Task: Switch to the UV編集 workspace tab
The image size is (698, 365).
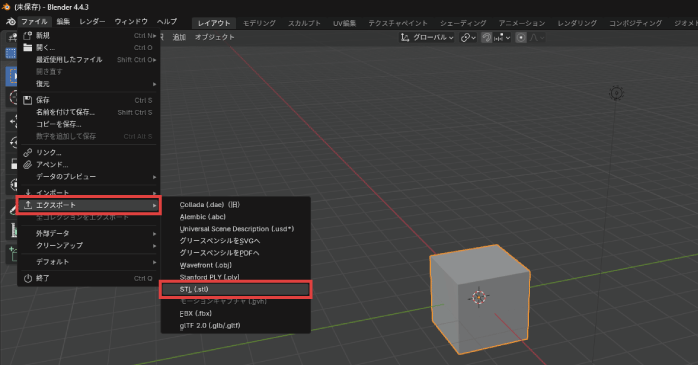Action: point(345,23)
